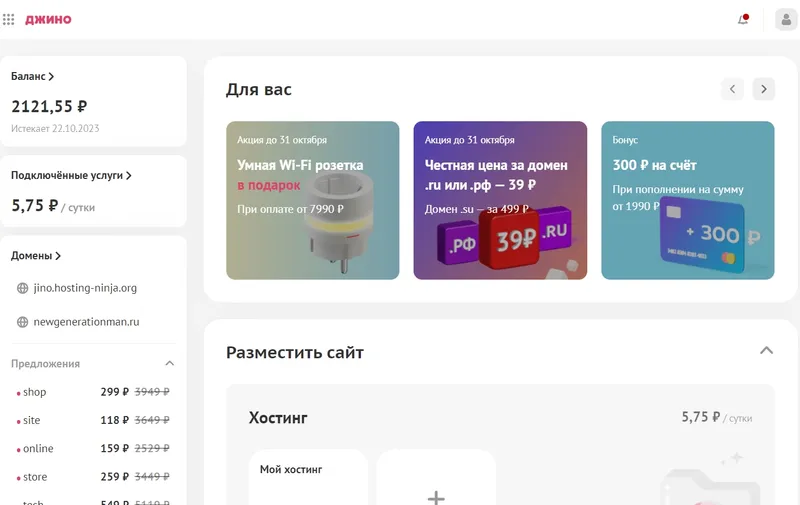Open the Wi-Fi розетка promo banner
The width and height of the screenshot is (800, 505).
pos(313,200)
